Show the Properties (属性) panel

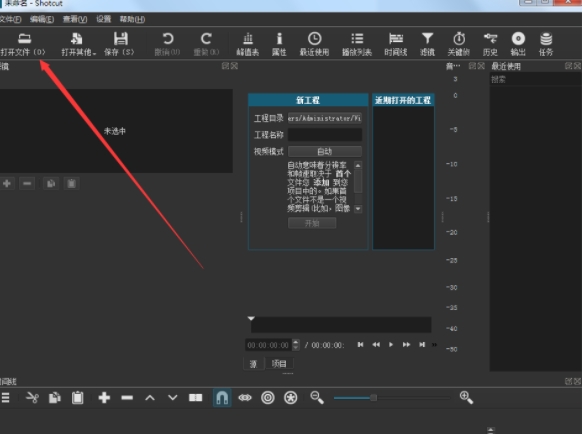click(279, 44)
